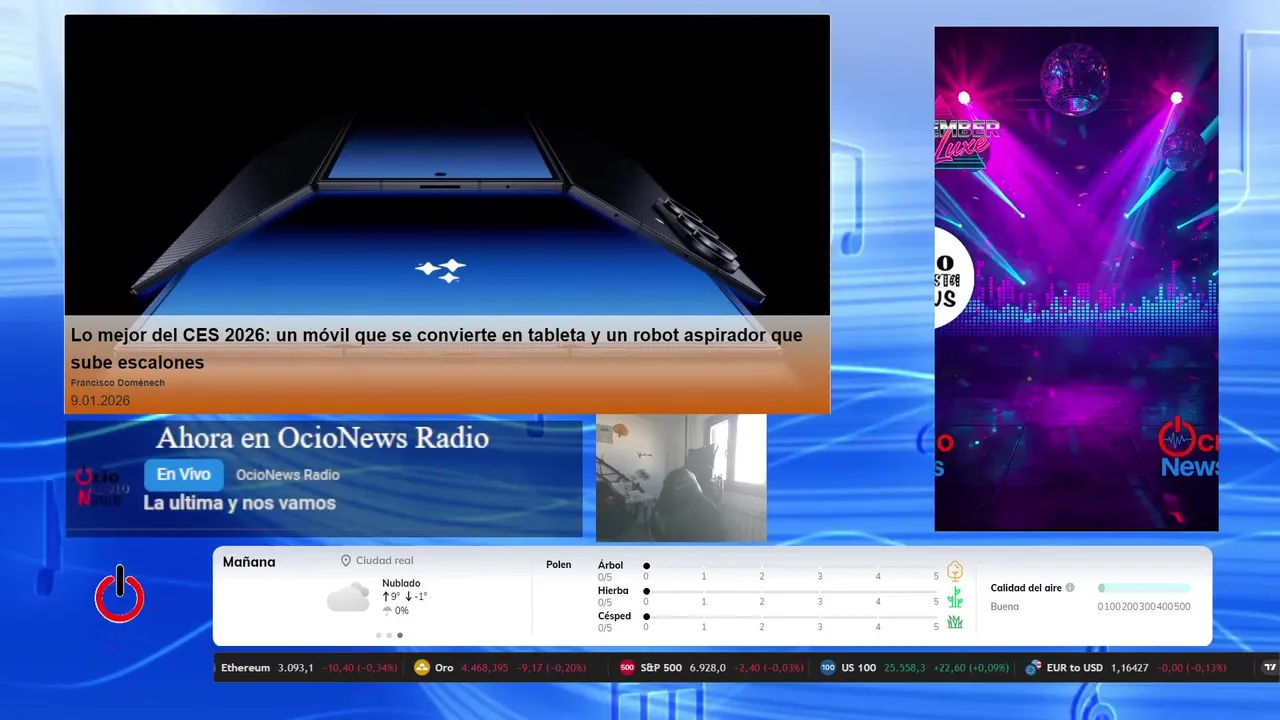Click the EUR to USD ticker name
The height and width of the screenshot is (720, 1280).
coord(1074,668)
